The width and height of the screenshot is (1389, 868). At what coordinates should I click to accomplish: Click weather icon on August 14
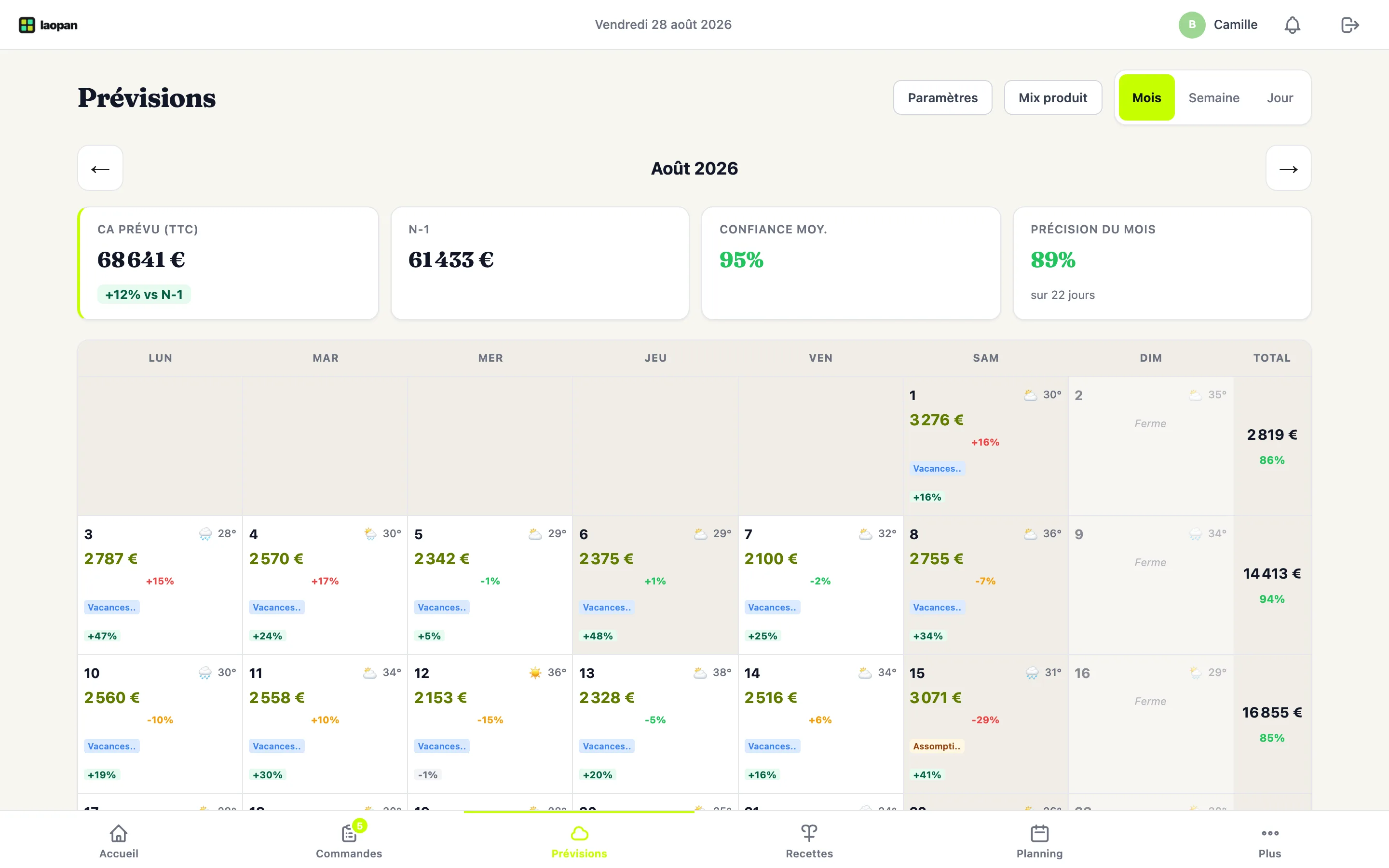pyautogui.click(x=866, y=673)
